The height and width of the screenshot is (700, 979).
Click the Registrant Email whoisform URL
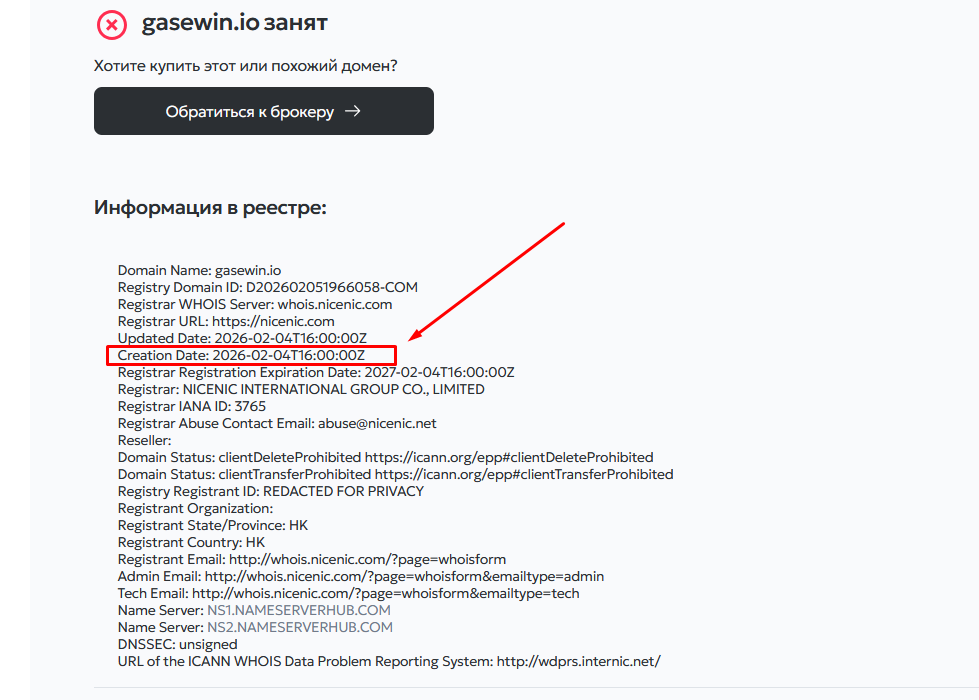[367, 559]
